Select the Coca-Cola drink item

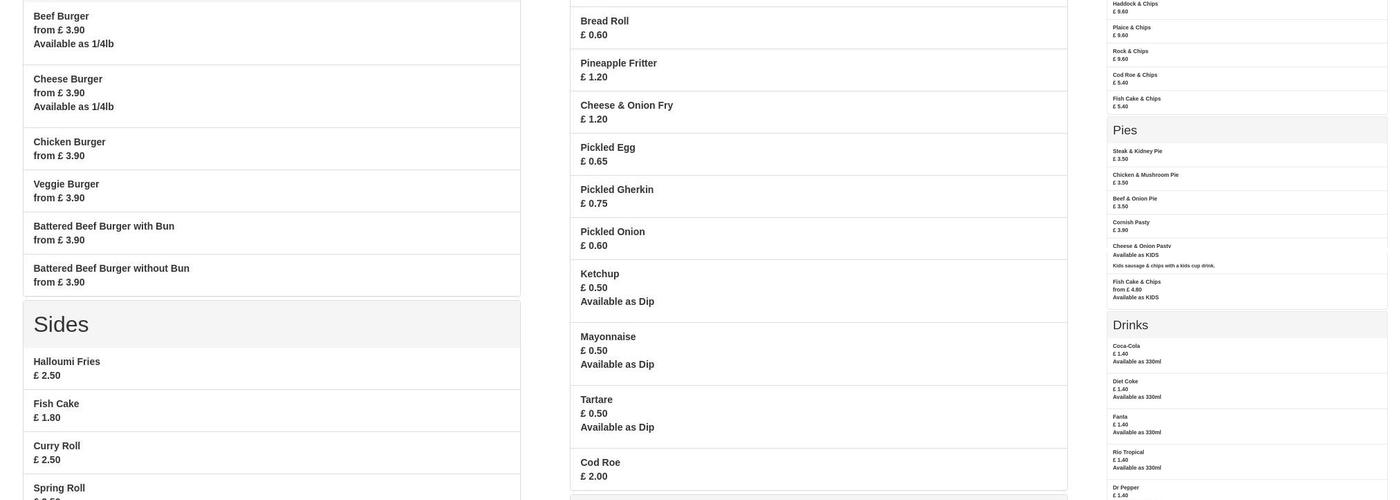(x=1126, y=346)
